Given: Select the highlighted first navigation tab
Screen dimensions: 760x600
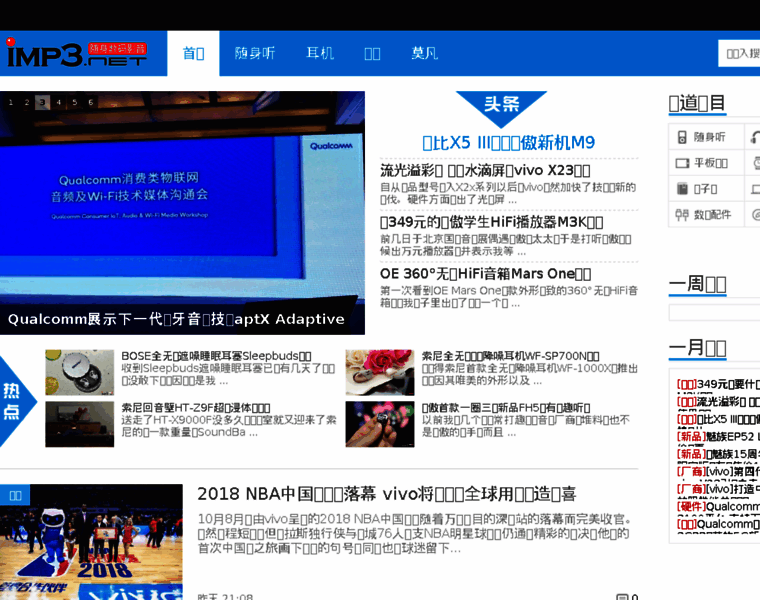Looking at the screenshot, I should pos(193,53).
